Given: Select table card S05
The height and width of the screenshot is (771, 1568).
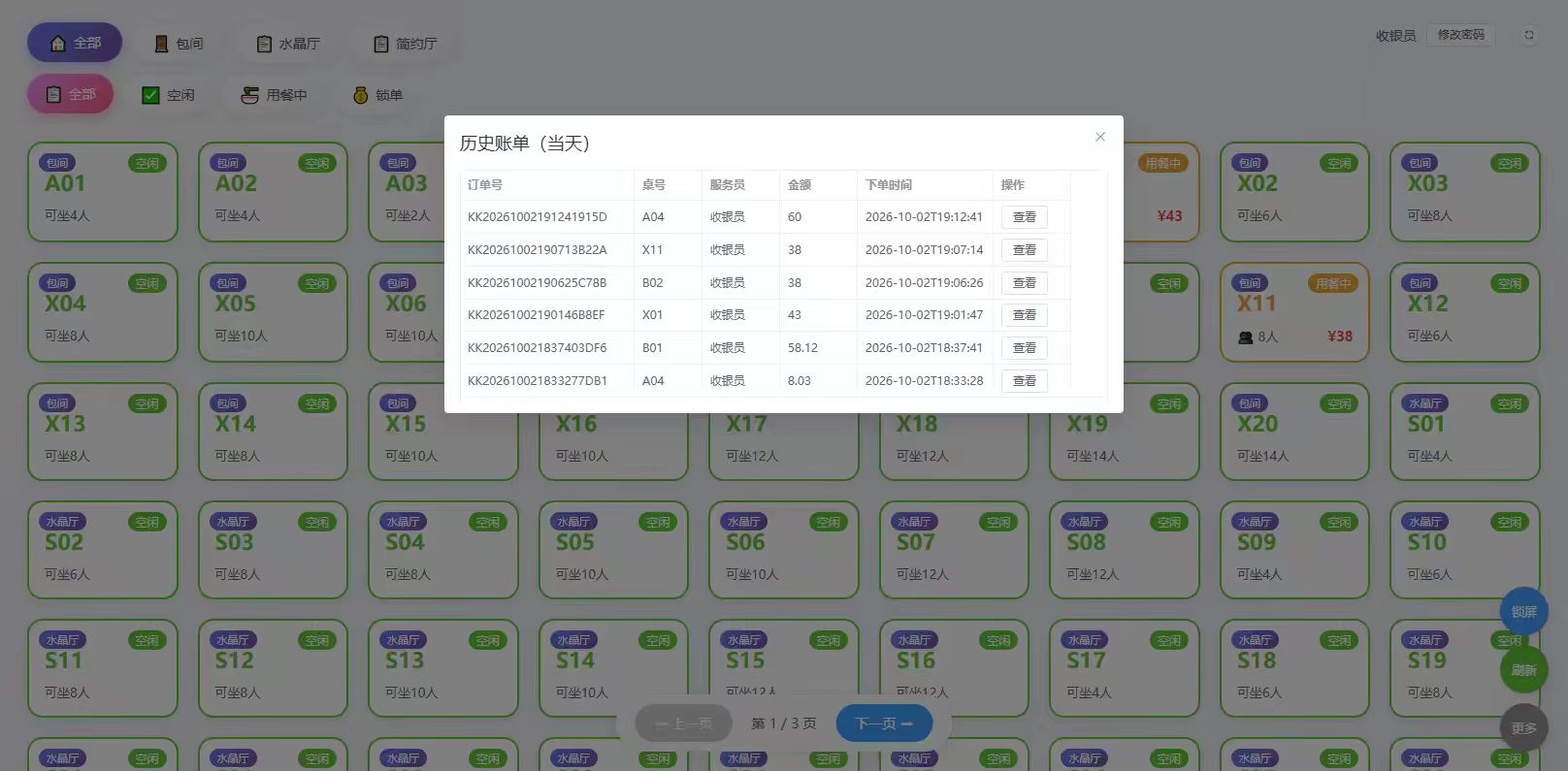Looking at the screenshot, I should point(614,550).
